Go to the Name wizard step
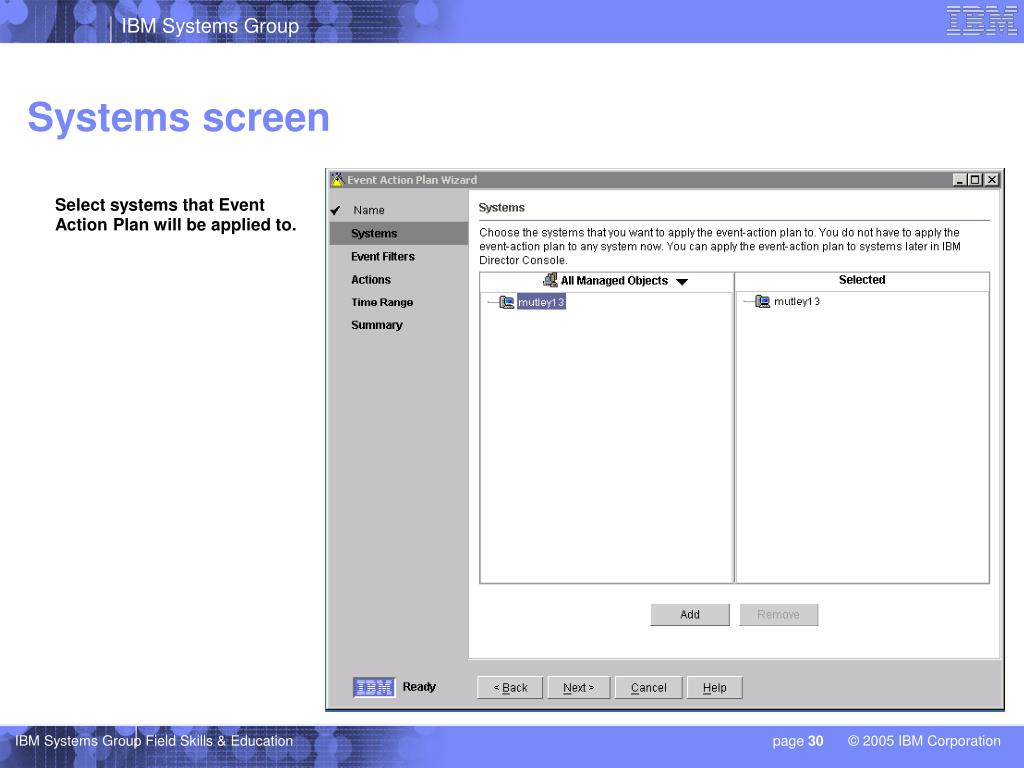Image resolution: width=1024 pixels, height=768 pixels. (x=369, y=210)
